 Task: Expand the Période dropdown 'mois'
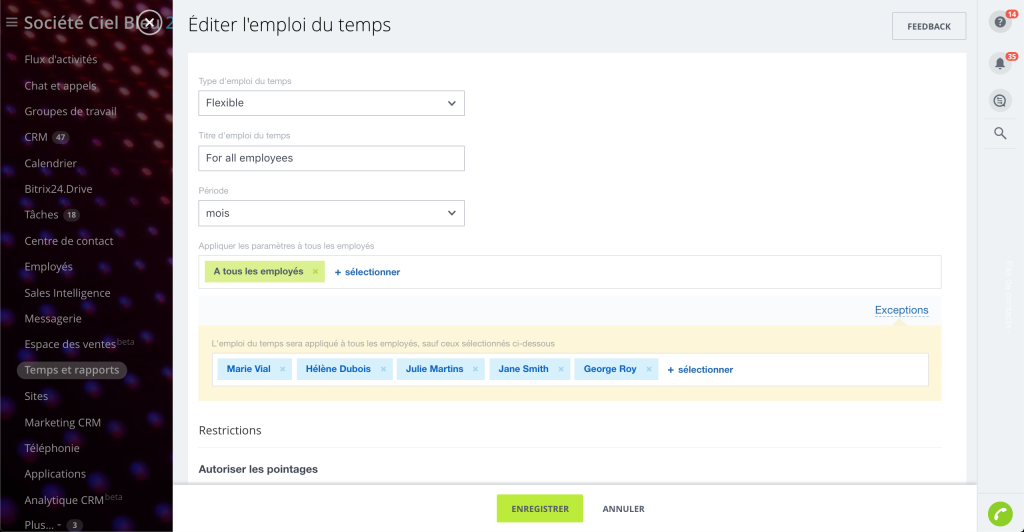[331, 213]
